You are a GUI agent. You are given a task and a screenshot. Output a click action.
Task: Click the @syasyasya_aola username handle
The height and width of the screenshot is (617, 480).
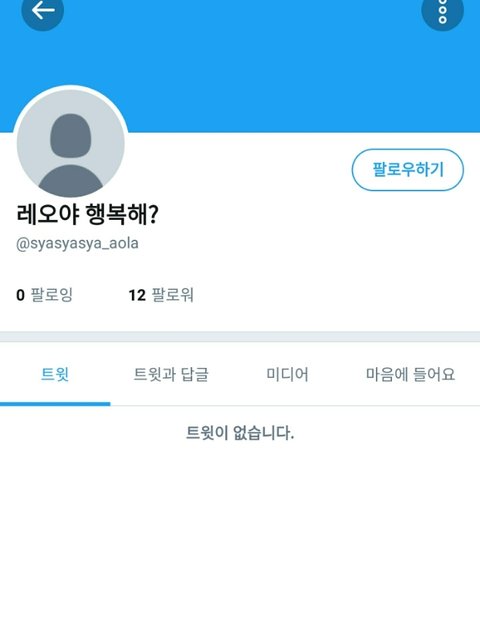(x=77, y=244)
